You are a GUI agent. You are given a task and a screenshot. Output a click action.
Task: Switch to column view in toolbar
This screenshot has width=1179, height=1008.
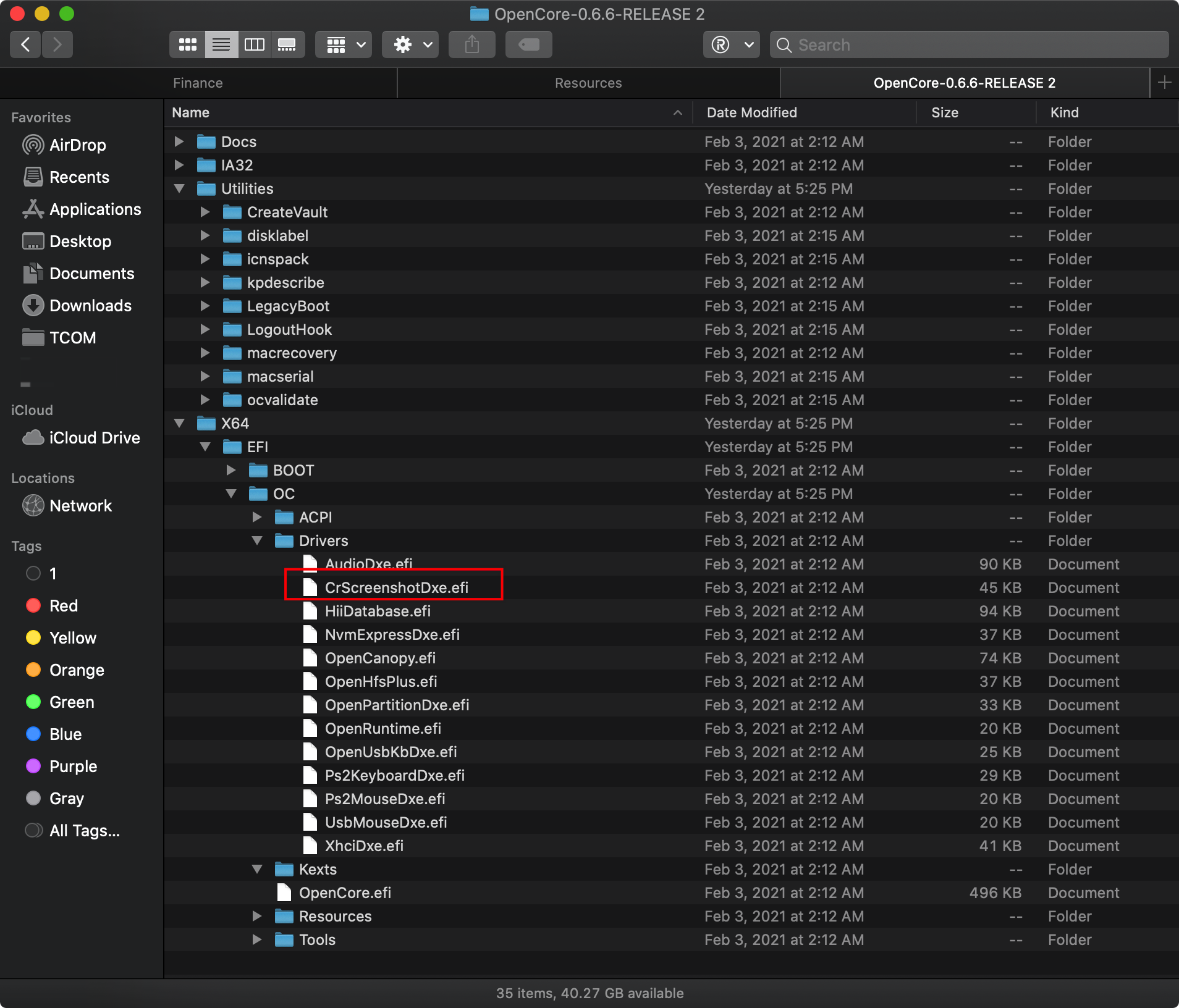point(255,44)
